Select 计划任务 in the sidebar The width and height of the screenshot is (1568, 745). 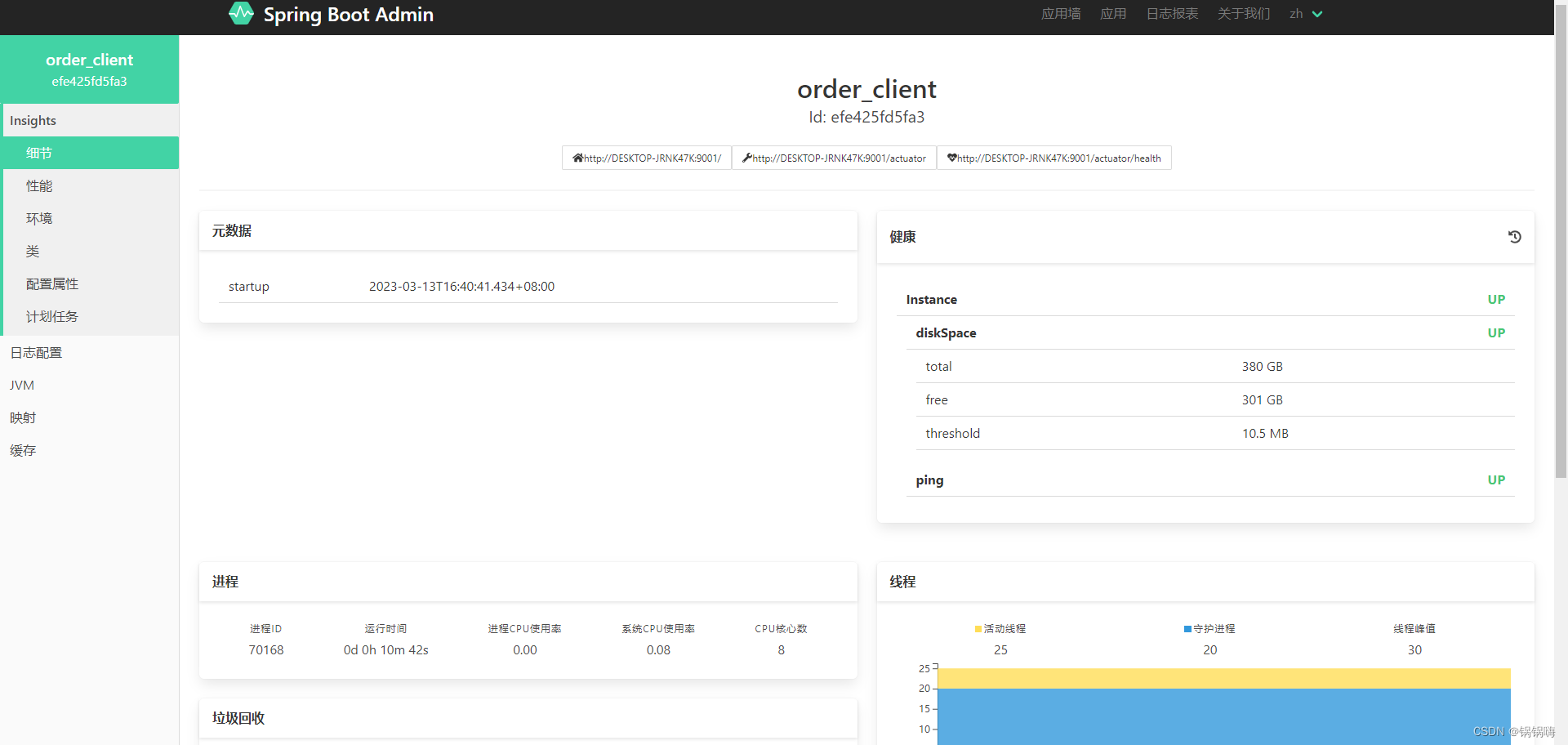pyautogui.click(x=91, y=316)
